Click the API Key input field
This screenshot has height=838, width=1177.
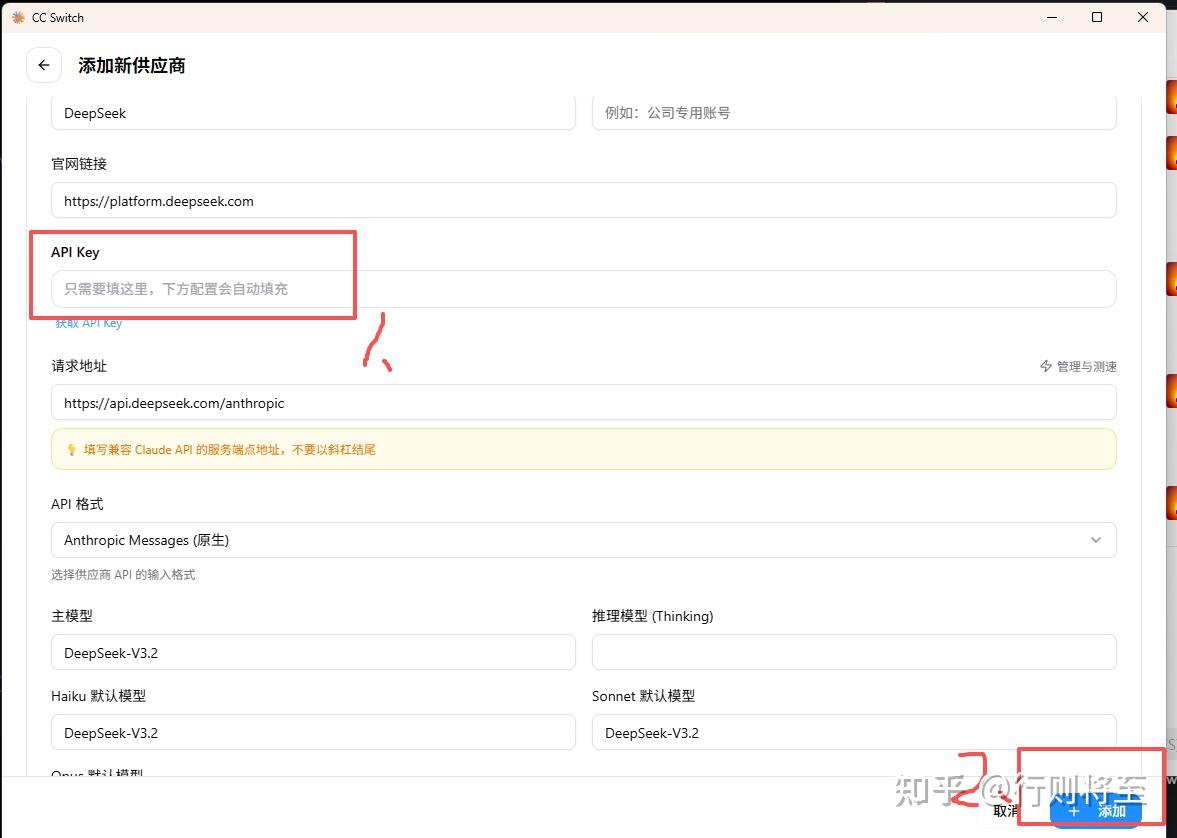[584, 289]
